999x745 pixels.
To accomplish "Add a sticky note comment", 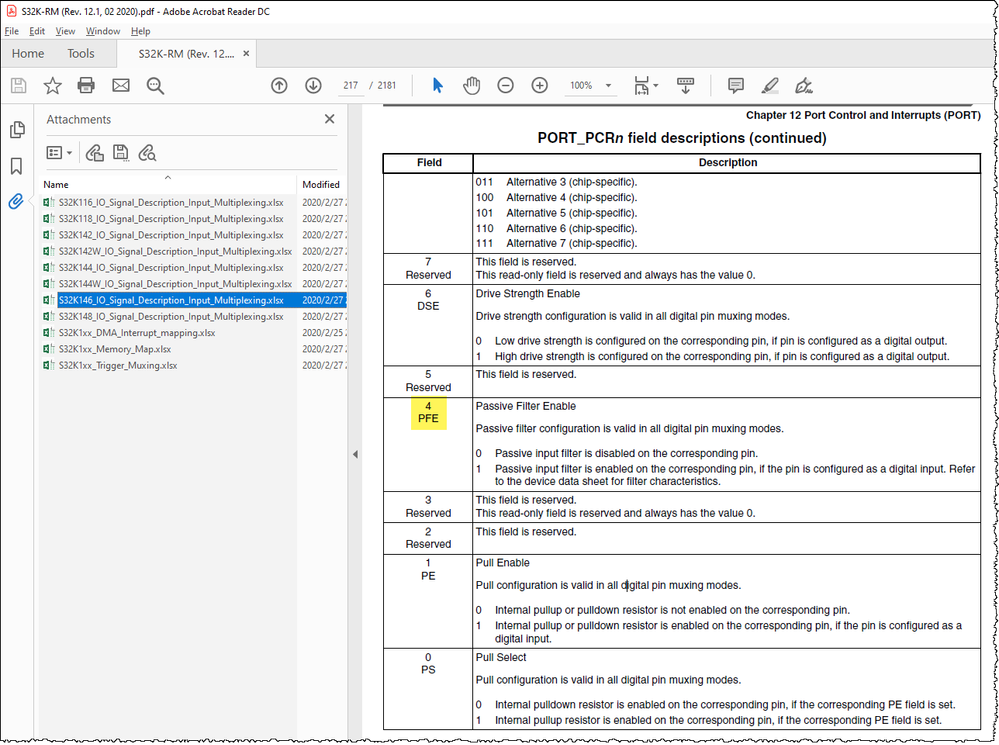I will point(736,85).
